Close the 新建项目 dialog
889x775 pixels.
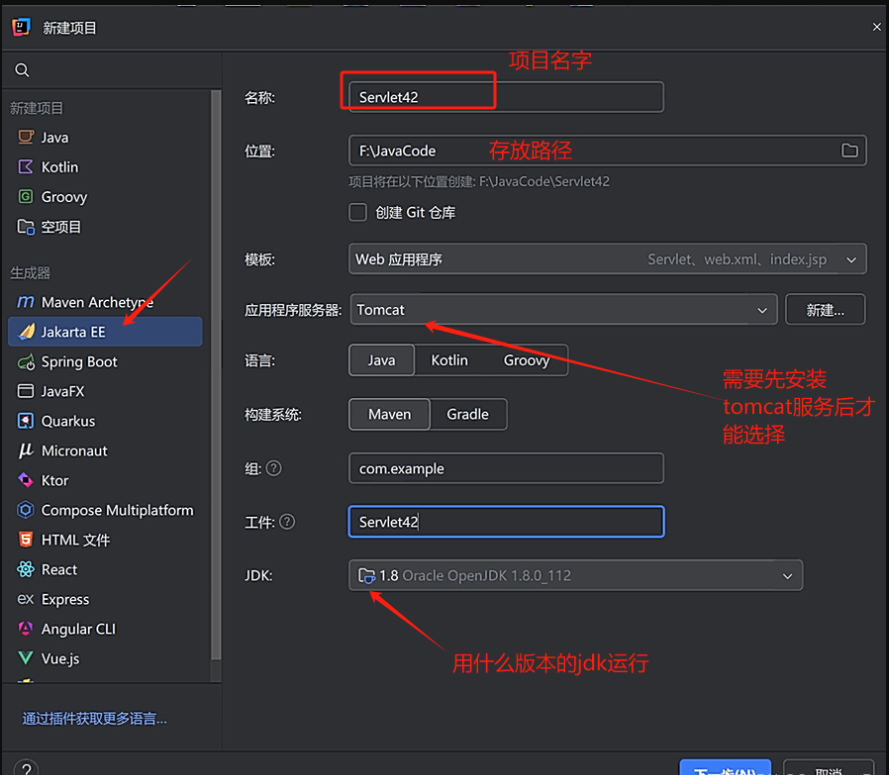877,27
